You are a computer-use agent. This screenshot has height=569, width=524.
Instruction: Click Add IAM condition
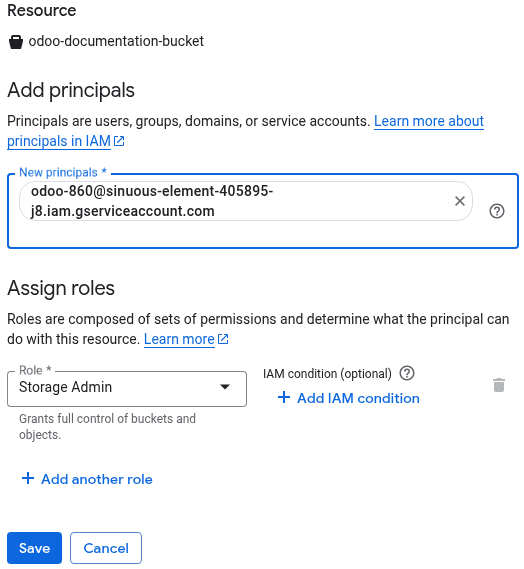[348, 398]
